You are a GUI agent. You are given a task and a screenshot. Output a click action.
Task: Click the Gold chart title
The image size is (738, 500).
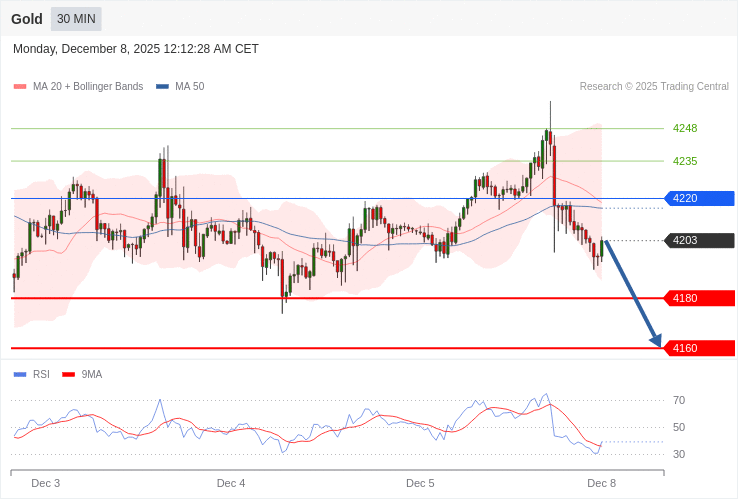tap(27, 19)
